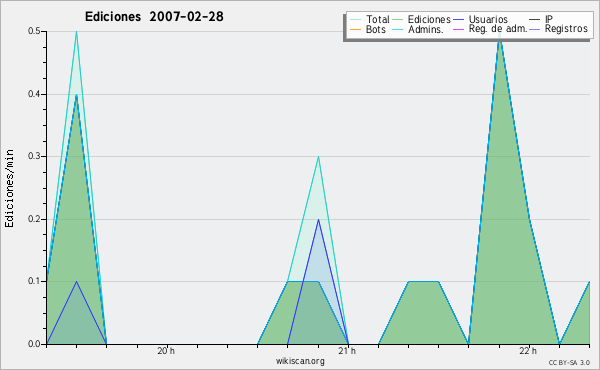This screenshot has width=600, height=370.
Task: Click the 'Ediciones' legend label
Action: (x=429, y=19)
